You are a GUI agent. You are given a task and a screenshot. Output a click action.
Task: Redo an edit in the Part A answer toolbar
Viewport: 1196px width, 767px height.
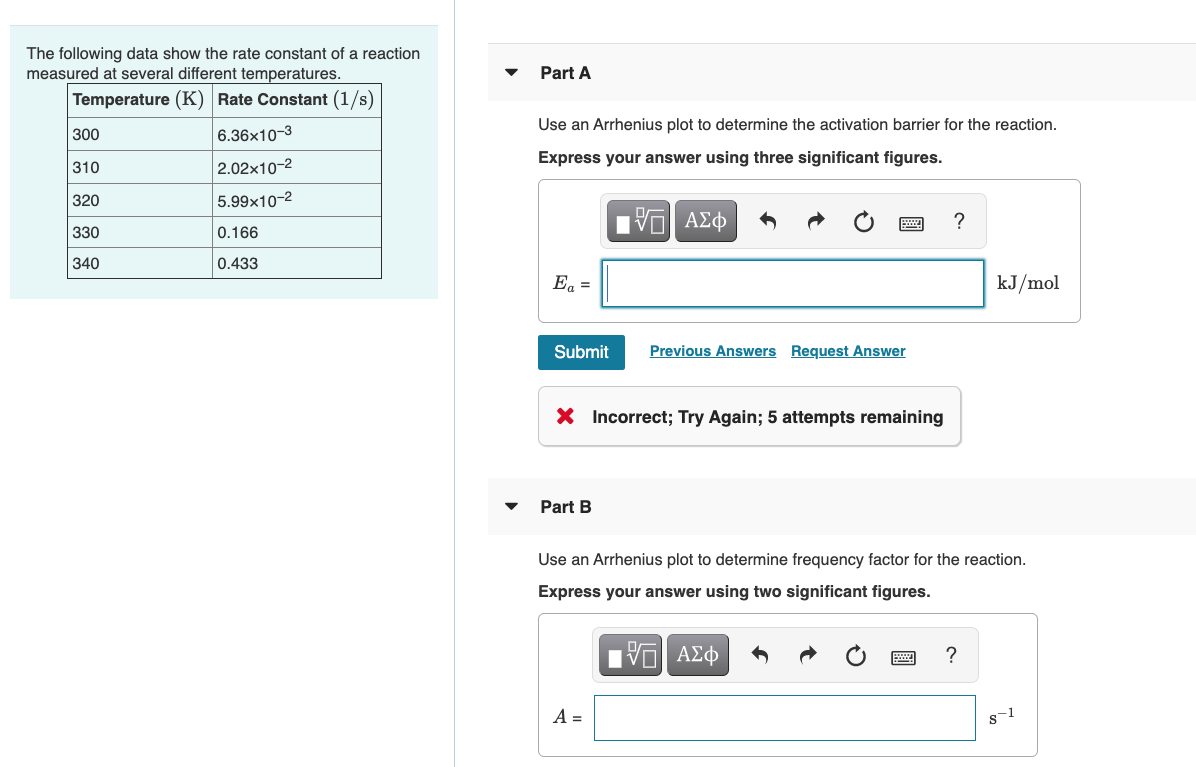coord(815,220)
